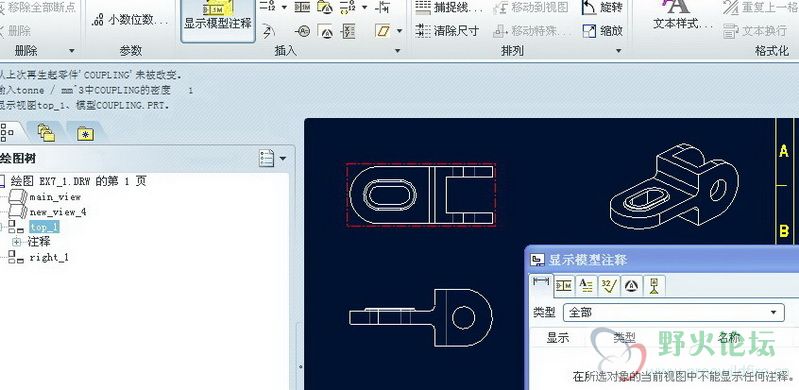This screenshot has height=390, width=799.
Task: Click the 旋转 (rotate) tool icon
Action: pos(589,8)
